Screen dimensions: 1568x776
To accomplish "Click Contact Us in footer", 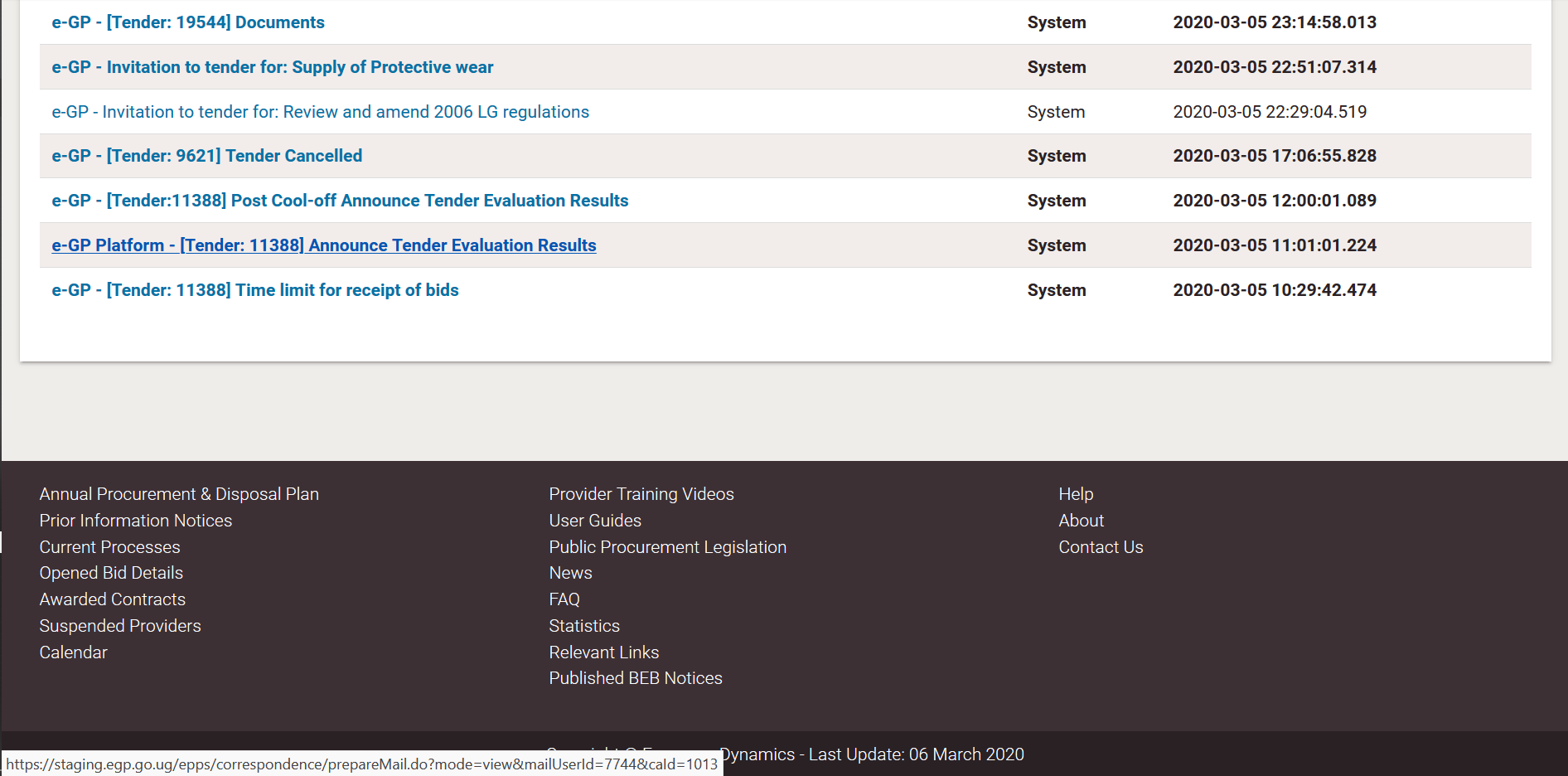I will tap(1101, 547).
